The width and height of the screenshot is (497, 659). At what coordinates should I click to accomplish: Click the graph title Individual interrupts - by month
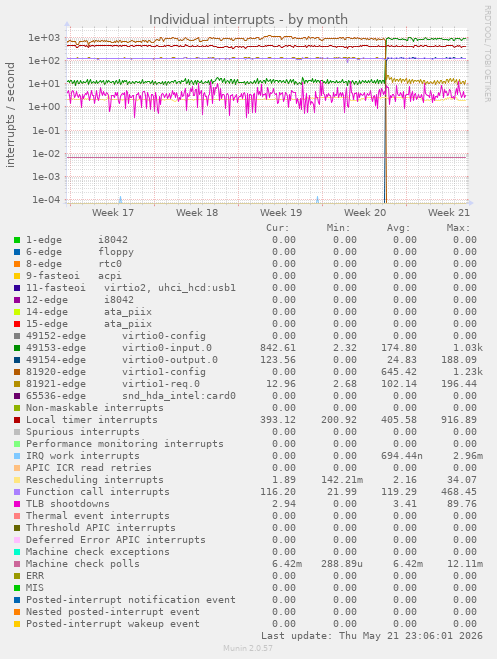click(248, 19)
